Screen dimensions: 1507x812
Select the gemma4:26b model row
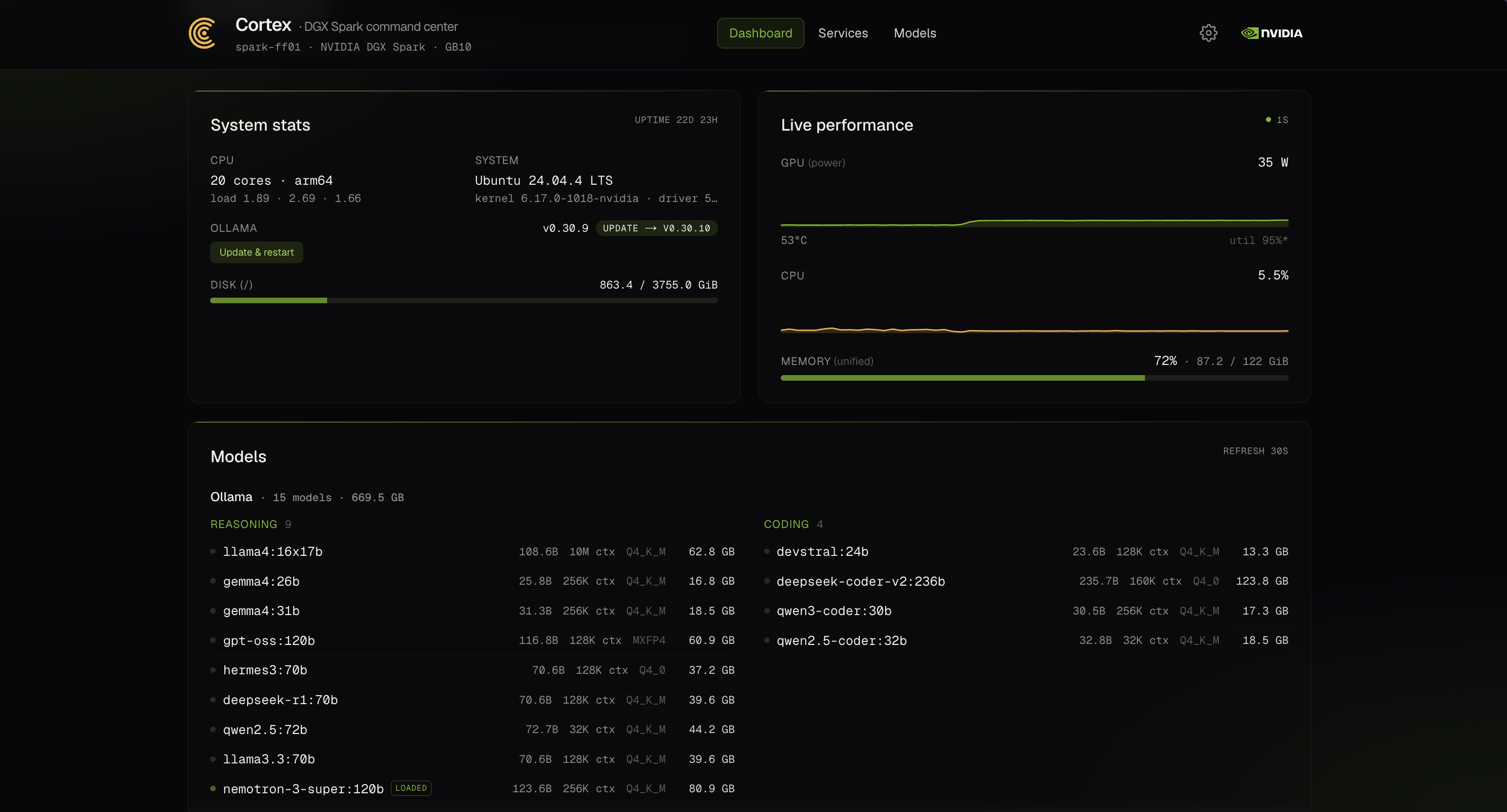[x=472, y=582]
